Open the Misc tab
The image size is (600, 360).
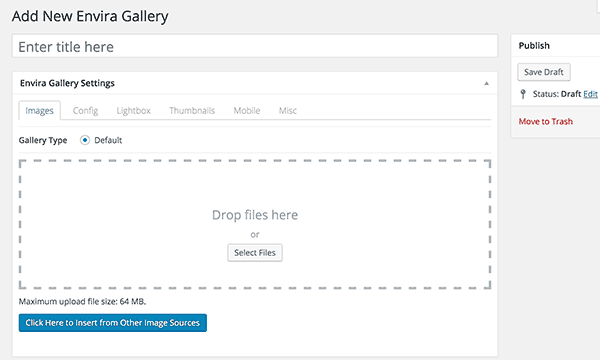(x=288, y=111)
